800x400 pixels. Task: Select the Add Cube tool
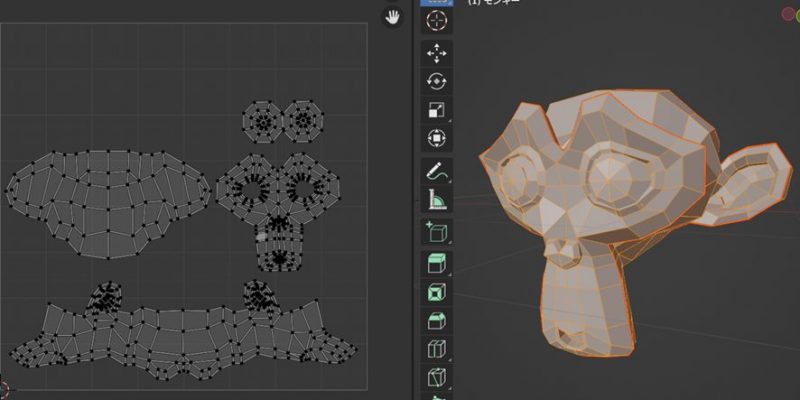click(x=436, y=232)
